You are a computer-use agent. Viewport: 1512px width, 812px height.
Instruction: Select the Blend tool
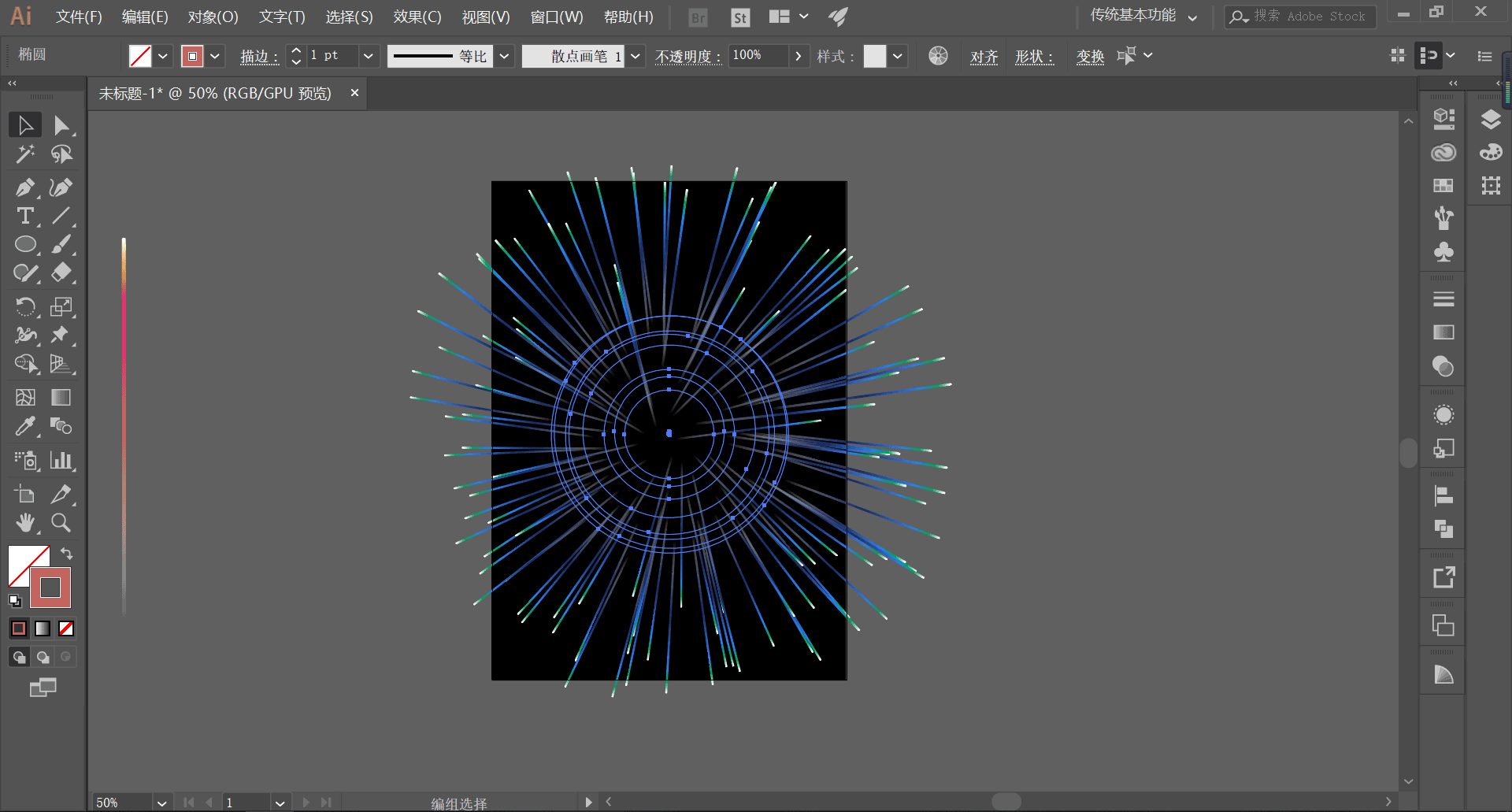tap(61, 426)
